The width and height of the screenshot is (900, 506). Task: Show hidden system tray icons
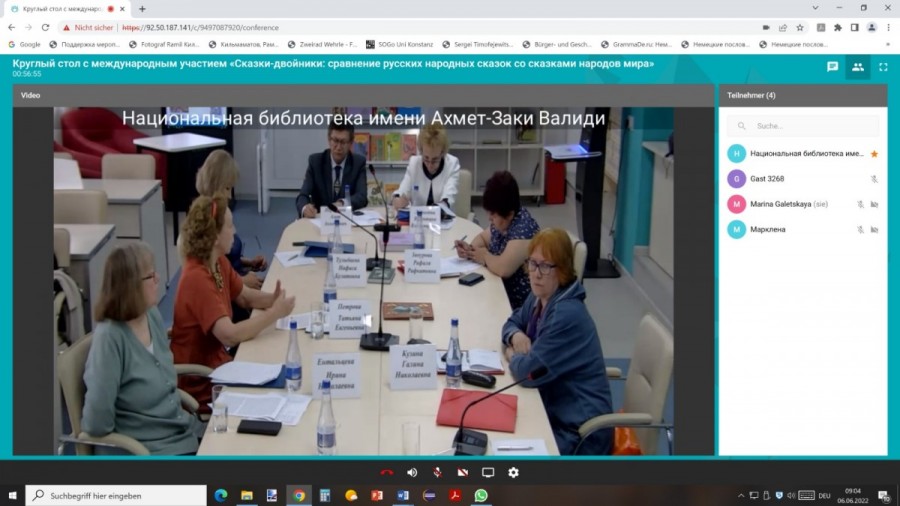pos(740,495)
